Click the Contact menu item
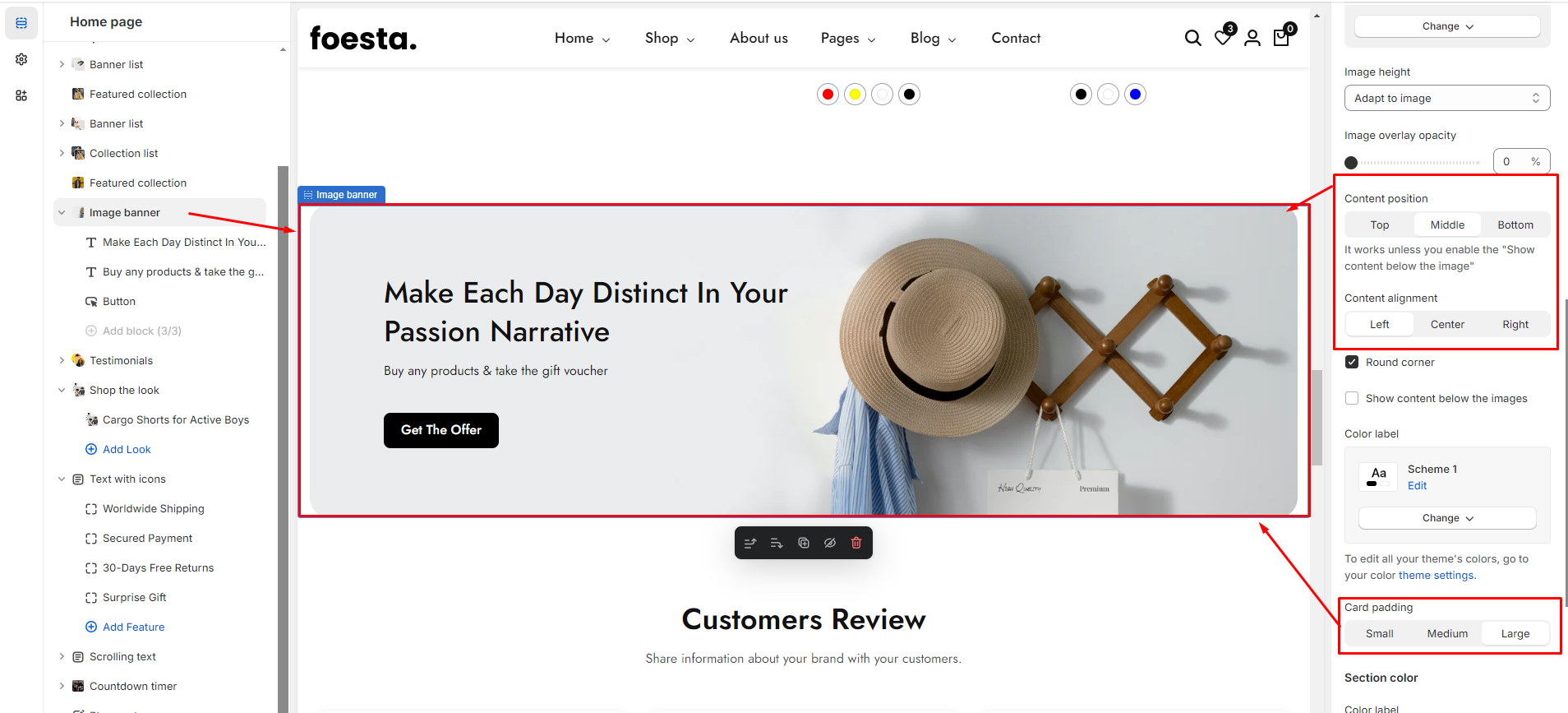 click(1016, 38)
